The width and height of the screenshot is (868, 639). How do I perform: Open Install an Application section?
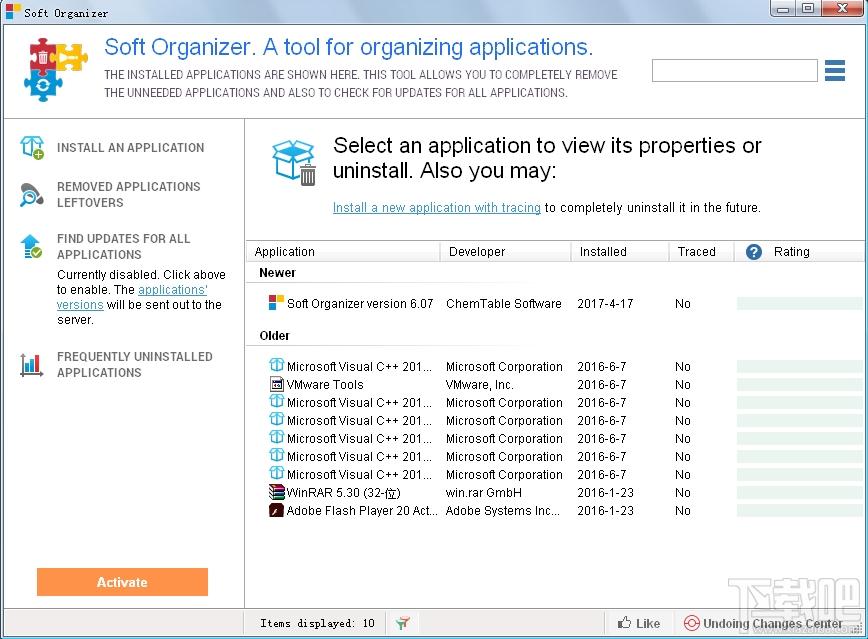[130, 148]
